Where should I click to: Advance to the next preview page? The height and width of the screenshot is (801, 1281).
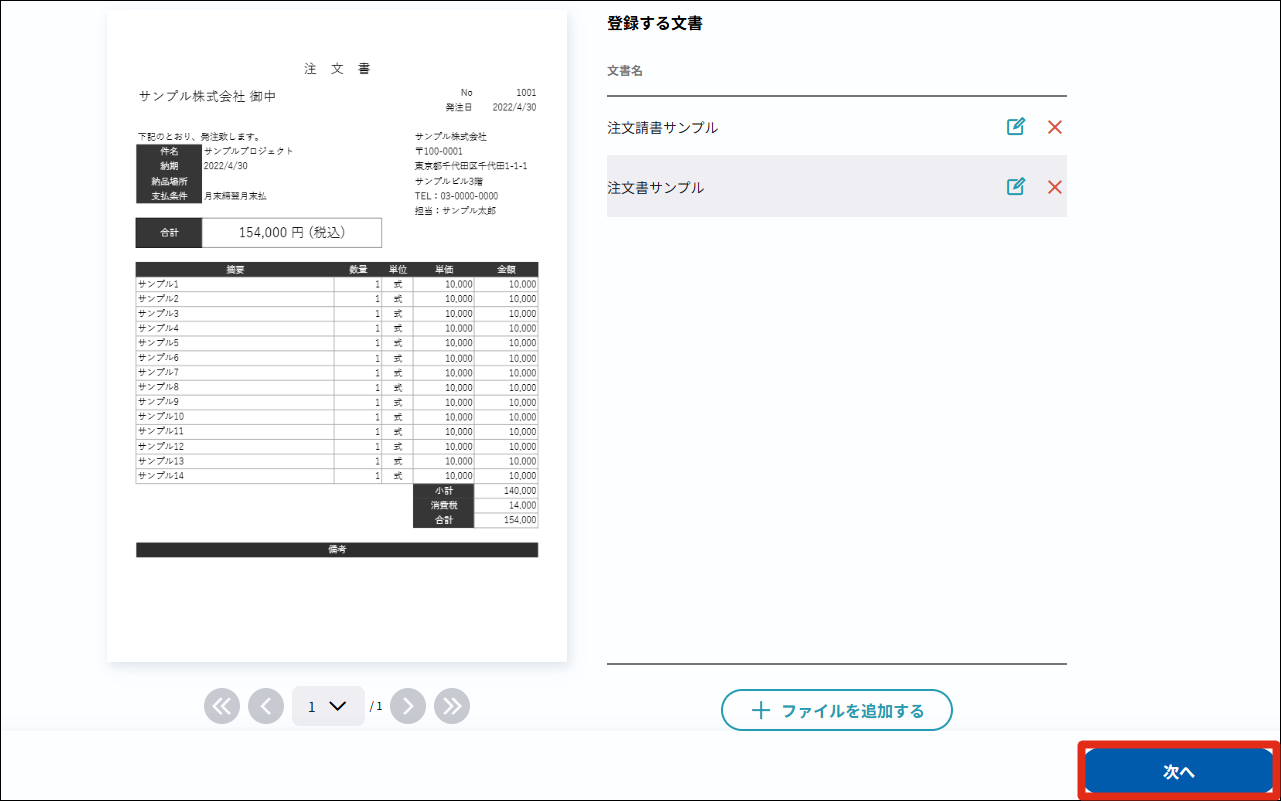(408, 706)
